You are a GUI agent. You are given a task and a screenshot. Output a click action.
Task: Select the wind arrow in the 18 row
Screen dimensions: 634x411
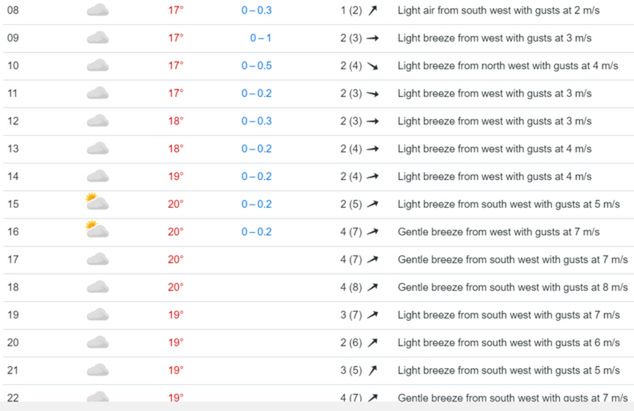tap(373, 287)
